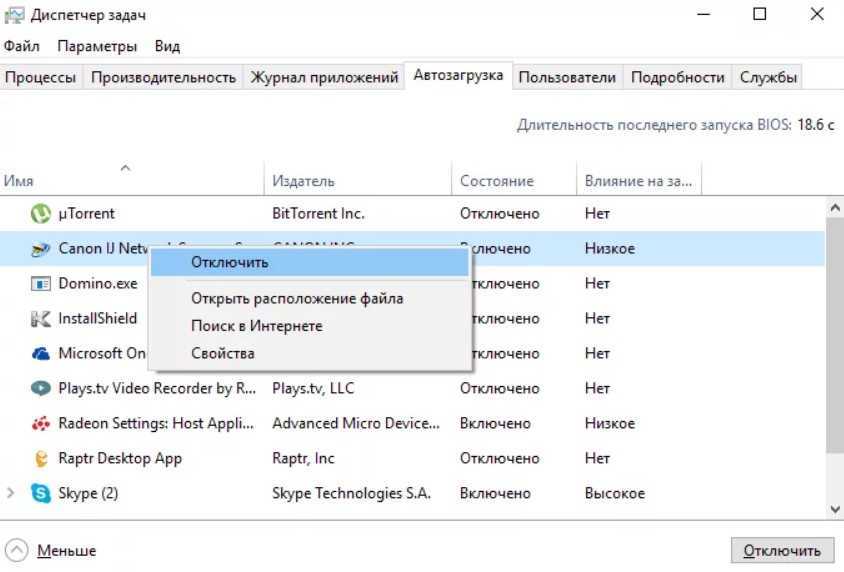Switch to the Пользователи tab
844x572 pixels.
coord(567,77)
